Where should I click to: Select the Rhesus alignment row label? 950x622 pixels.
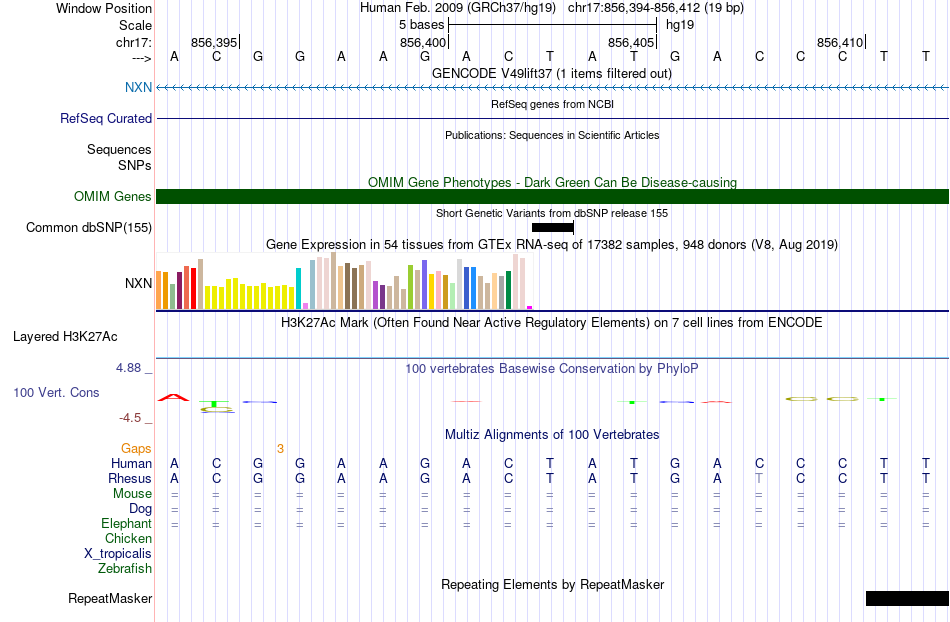[x=130, y=478]
